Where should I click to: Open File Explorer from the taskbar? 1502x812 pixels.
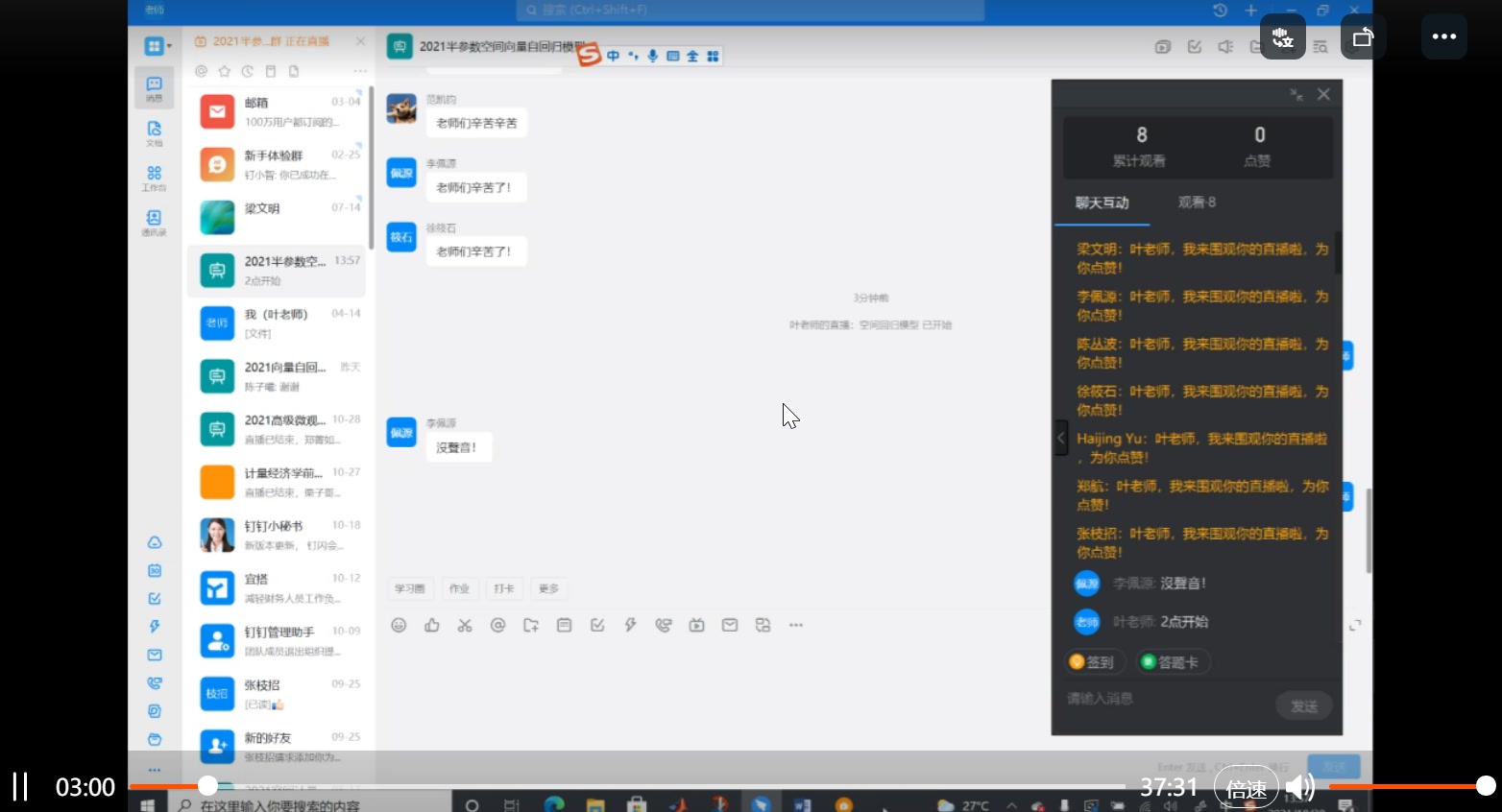click(595, 804)
